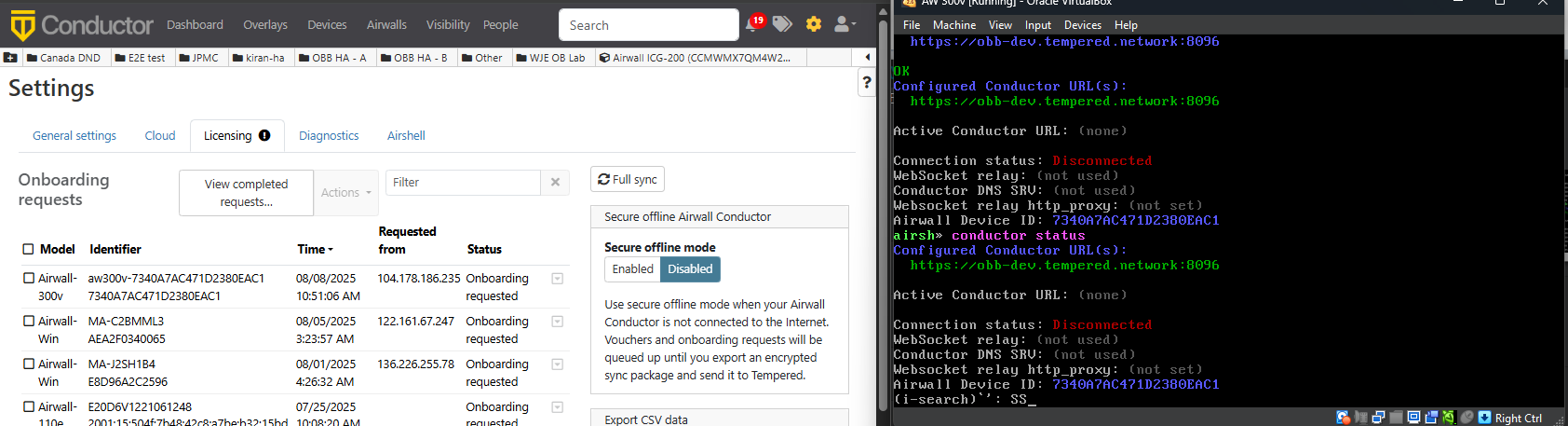1568x426 pixels.
Task: Toggle the select-all checkbox in table header
Action: 28,249
